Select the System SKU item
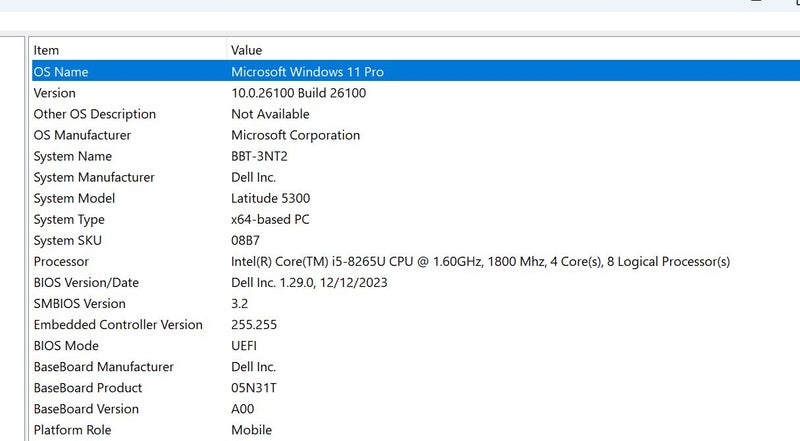This screenshot has width=800, height=441. pos(67,240)
